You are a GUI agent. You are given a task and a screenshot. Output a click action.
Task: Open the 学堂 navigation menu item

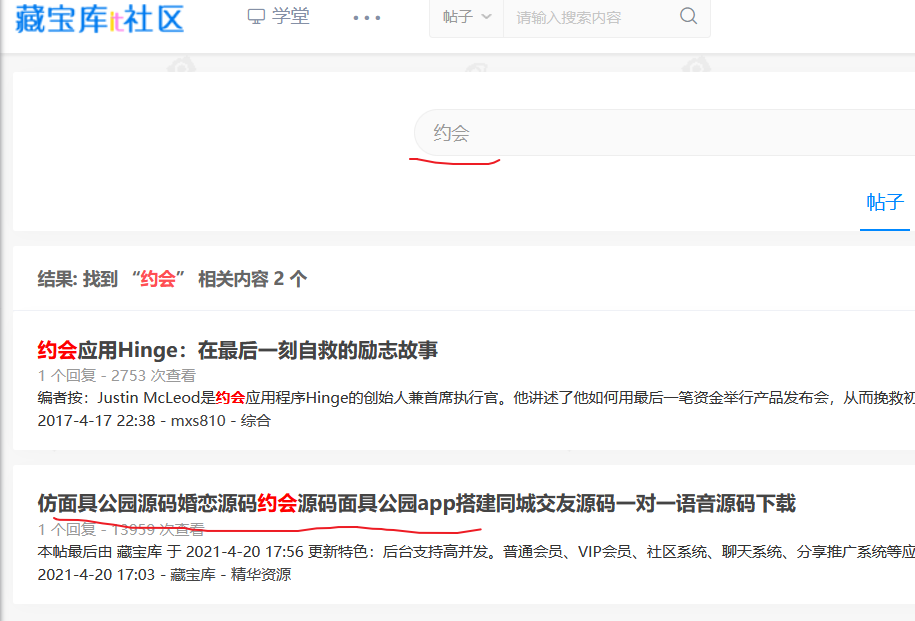pos(291,17)
